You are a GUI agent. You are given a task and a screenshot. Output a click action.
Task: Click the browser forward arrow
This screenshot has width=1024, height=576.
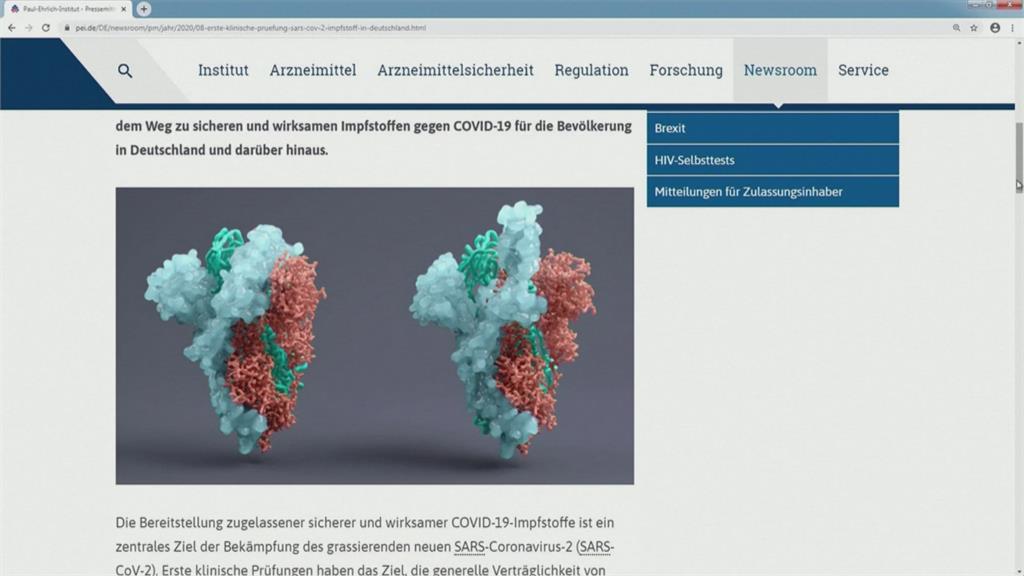point(29,28)
